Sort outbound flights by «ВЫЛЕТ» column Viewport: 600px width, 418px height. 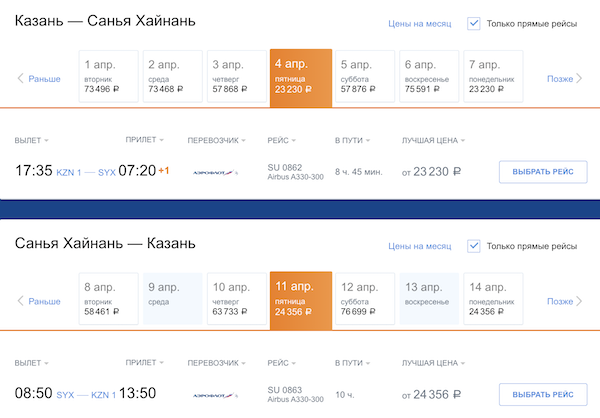coord(31,140)
